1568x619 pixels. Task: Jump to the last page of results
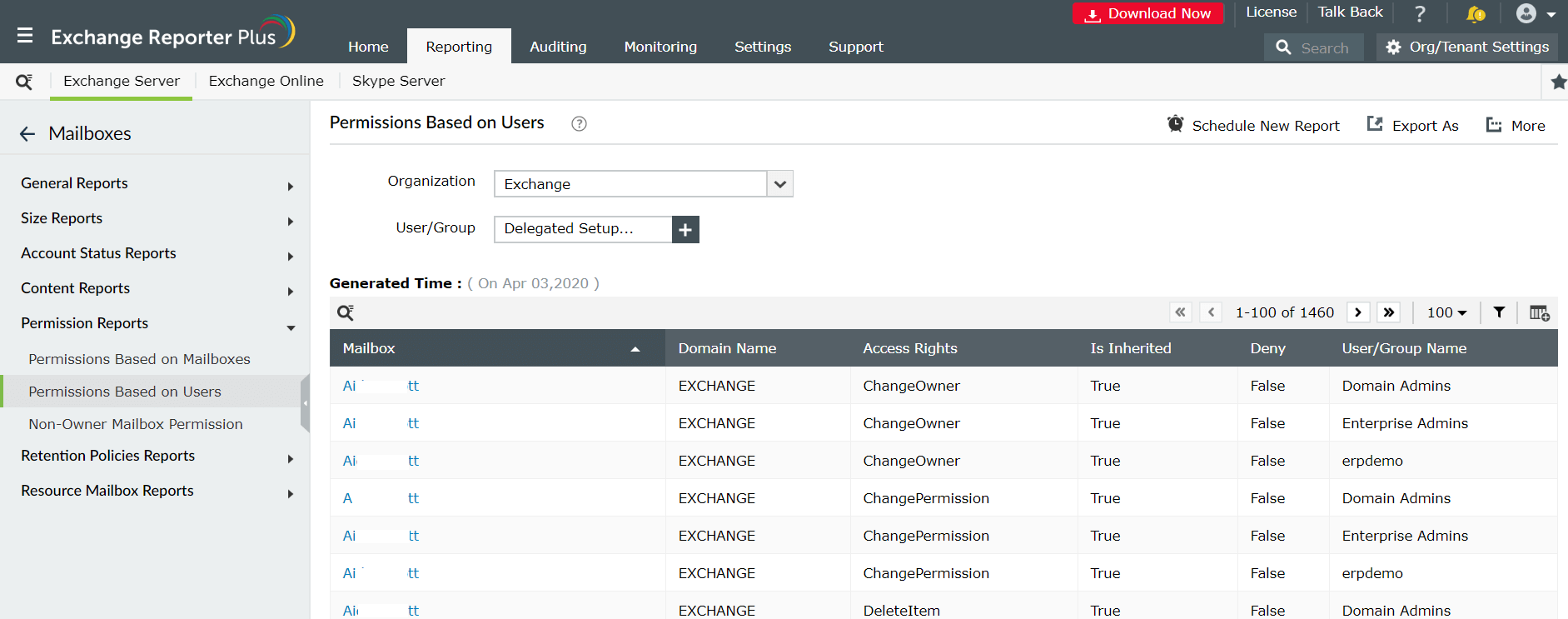point(1389,312)
